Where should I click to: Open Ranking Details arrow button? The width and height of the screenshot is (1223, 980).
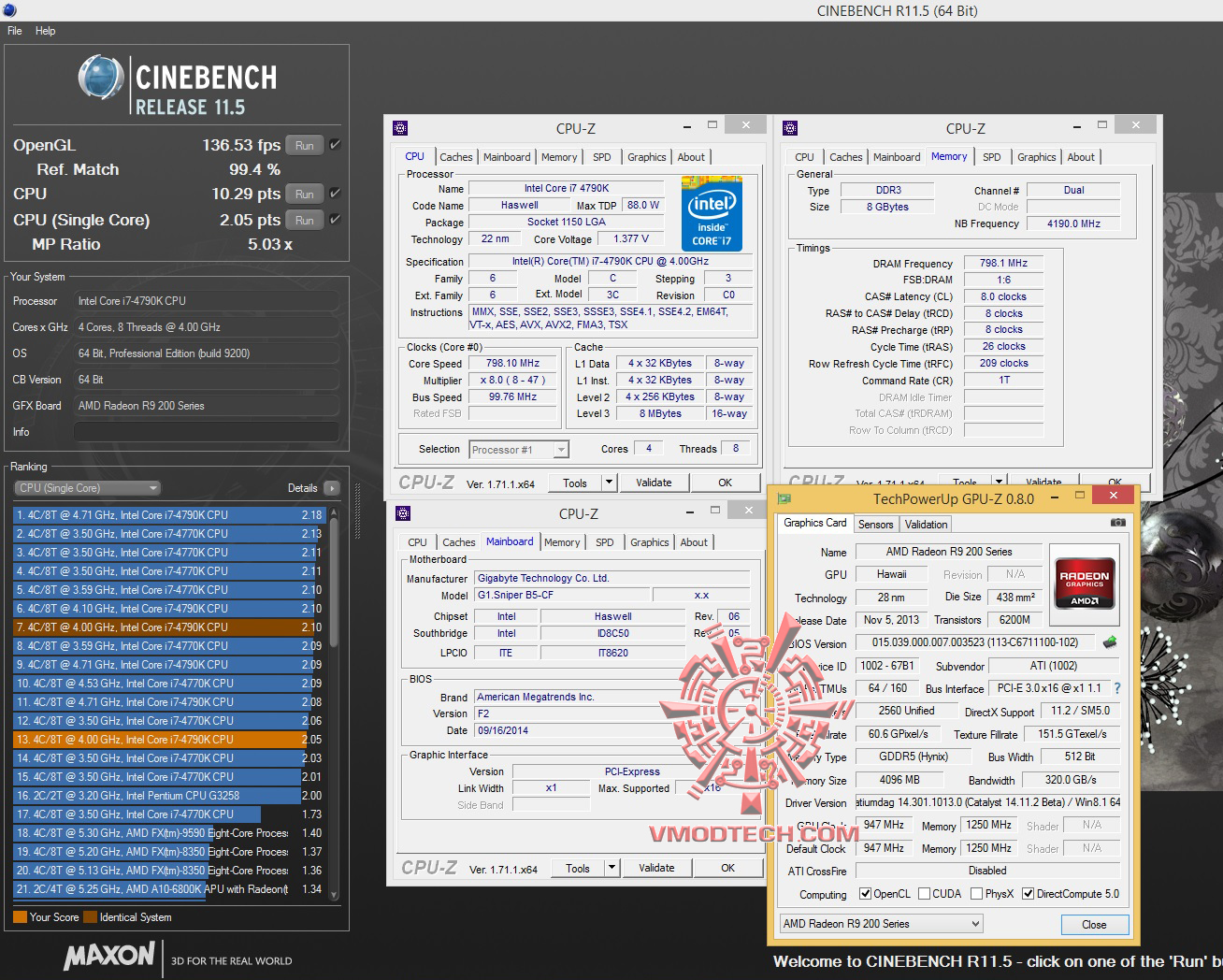(331, 488)
